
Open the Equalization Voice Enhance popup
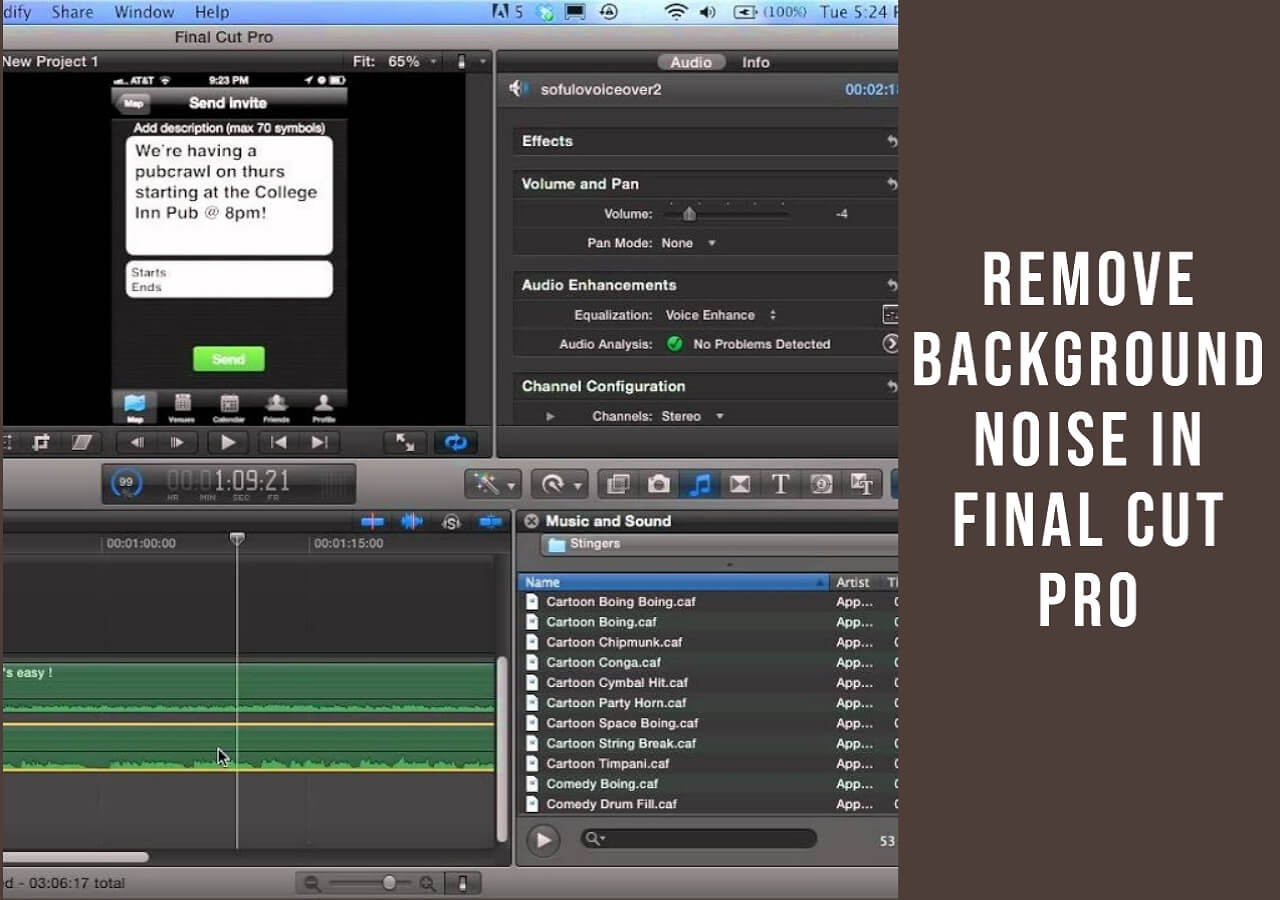(720, 315)
